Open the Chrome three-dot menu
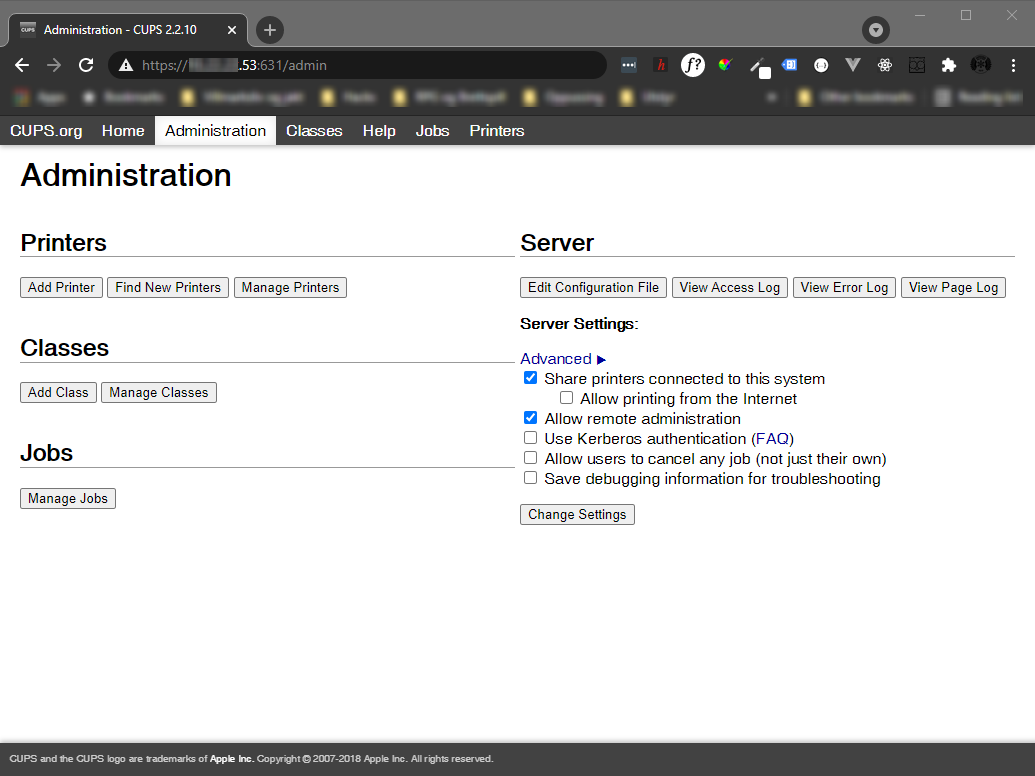The width and height of the screenshot is (1035, 776). click(1013, 65)
